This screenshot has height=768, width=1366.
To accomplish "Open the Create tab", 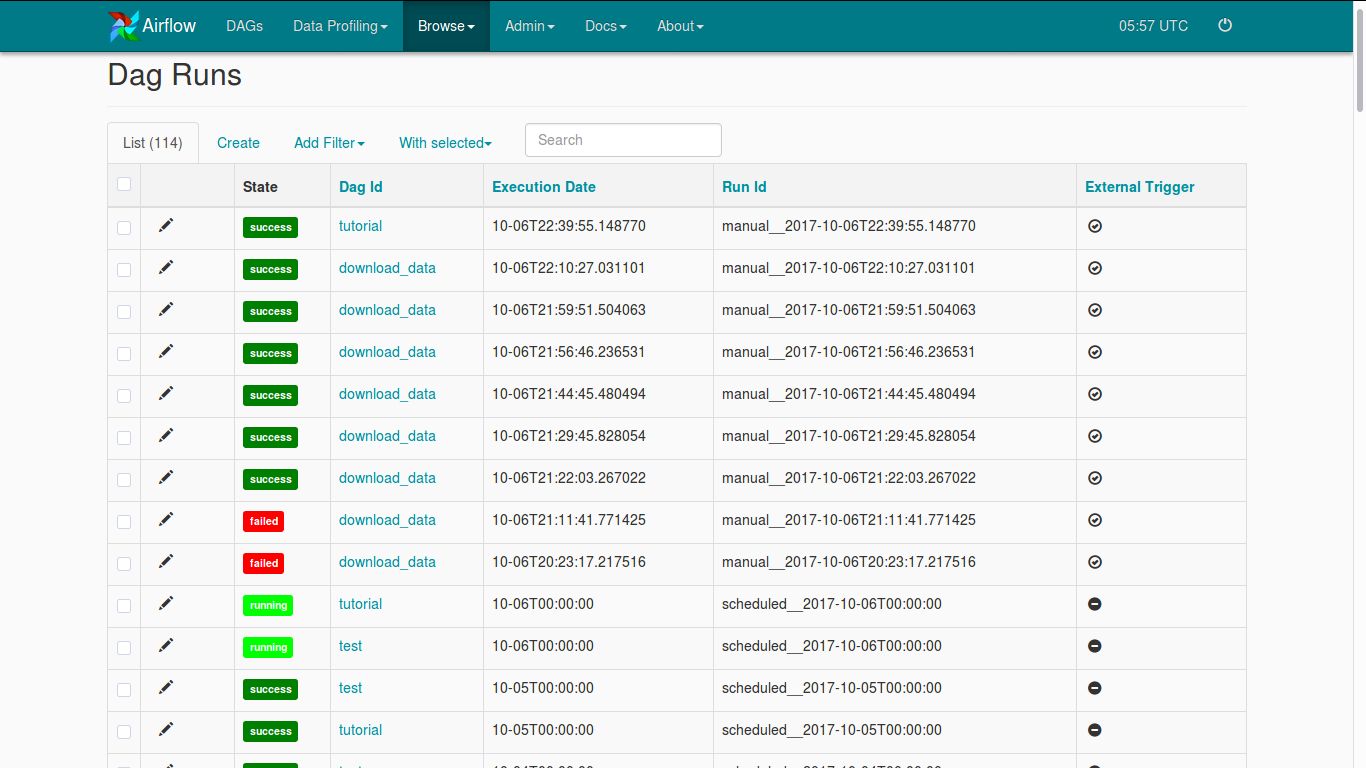I will coord(238,143).
